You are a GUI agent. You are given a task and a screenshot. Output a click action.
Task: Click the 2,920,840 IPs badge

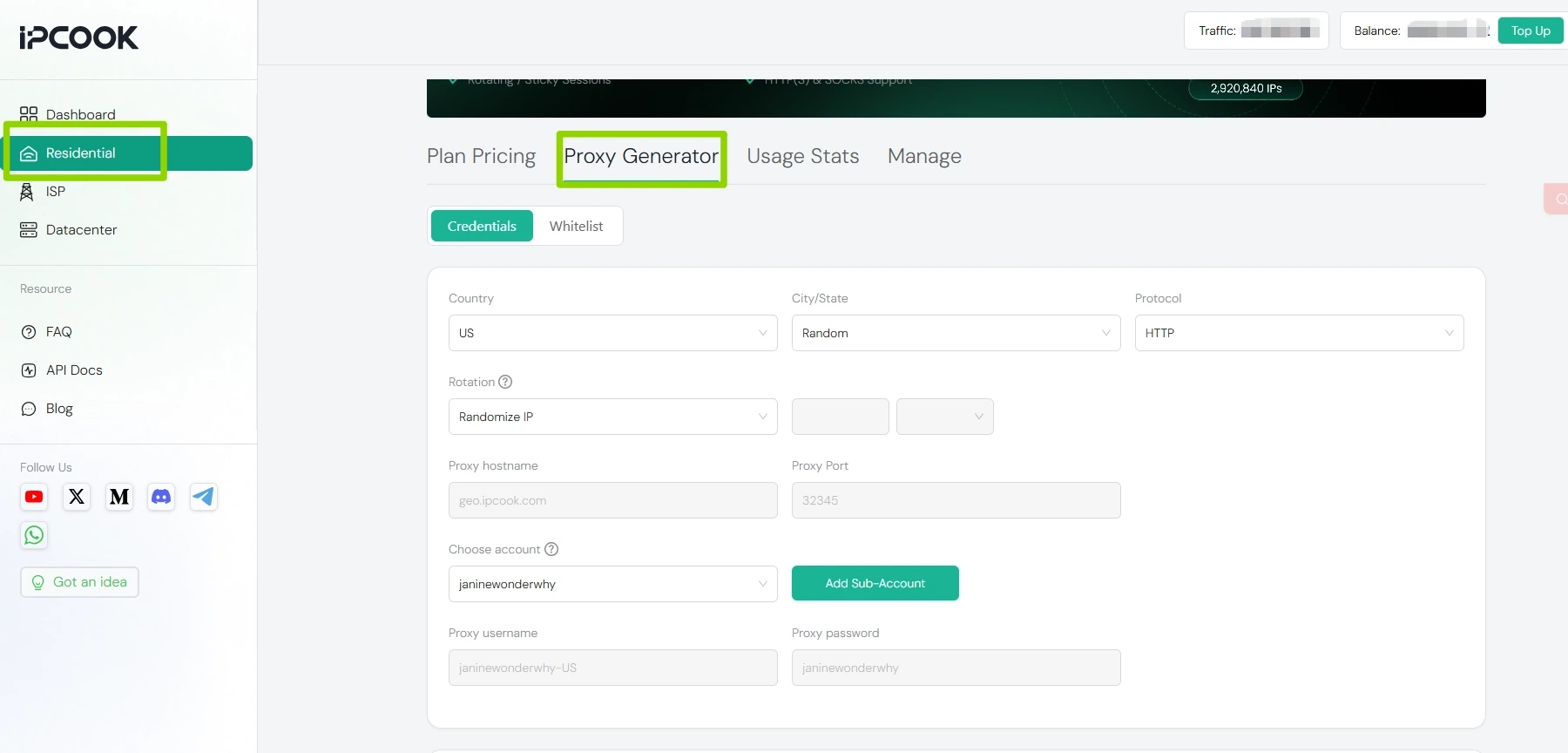click(x=1246, y=88)
